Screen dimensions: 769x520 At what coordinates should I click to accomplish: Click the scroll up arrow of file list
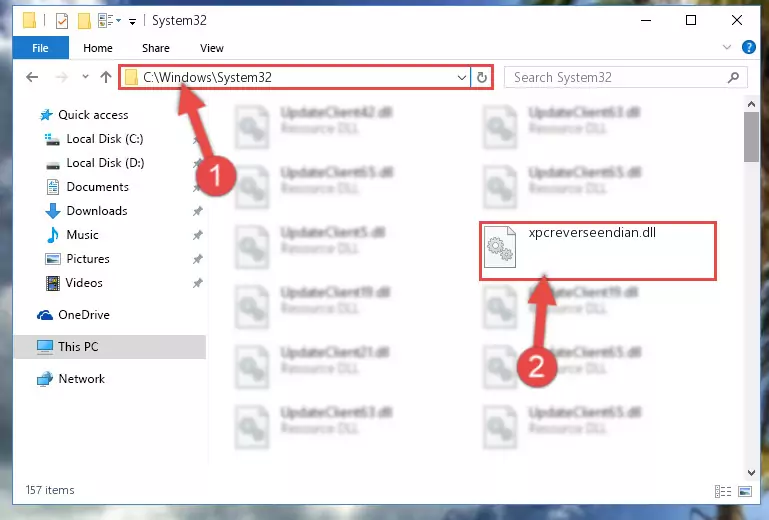point(751,104)
